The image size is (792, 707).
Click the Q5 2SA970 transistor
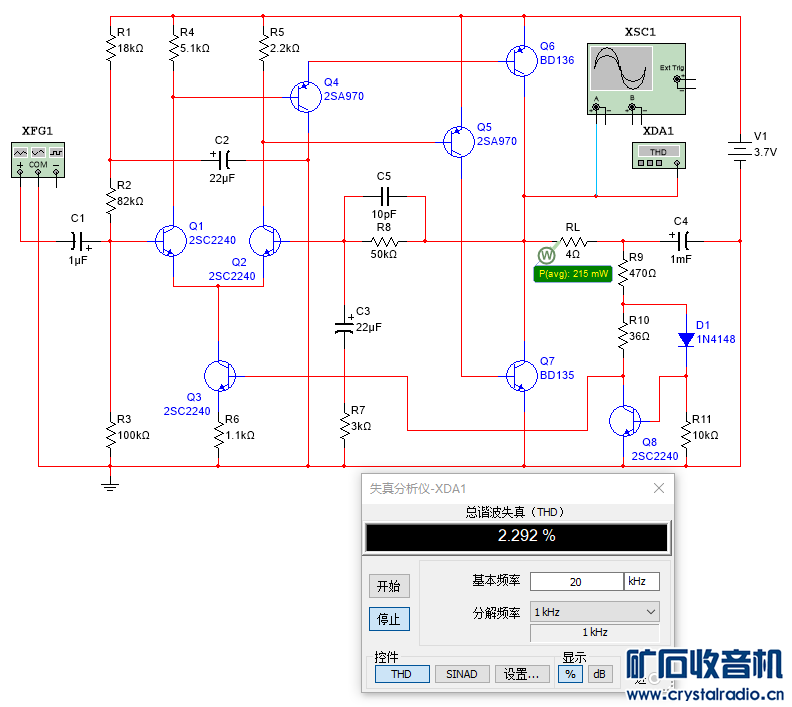(459, 142)
